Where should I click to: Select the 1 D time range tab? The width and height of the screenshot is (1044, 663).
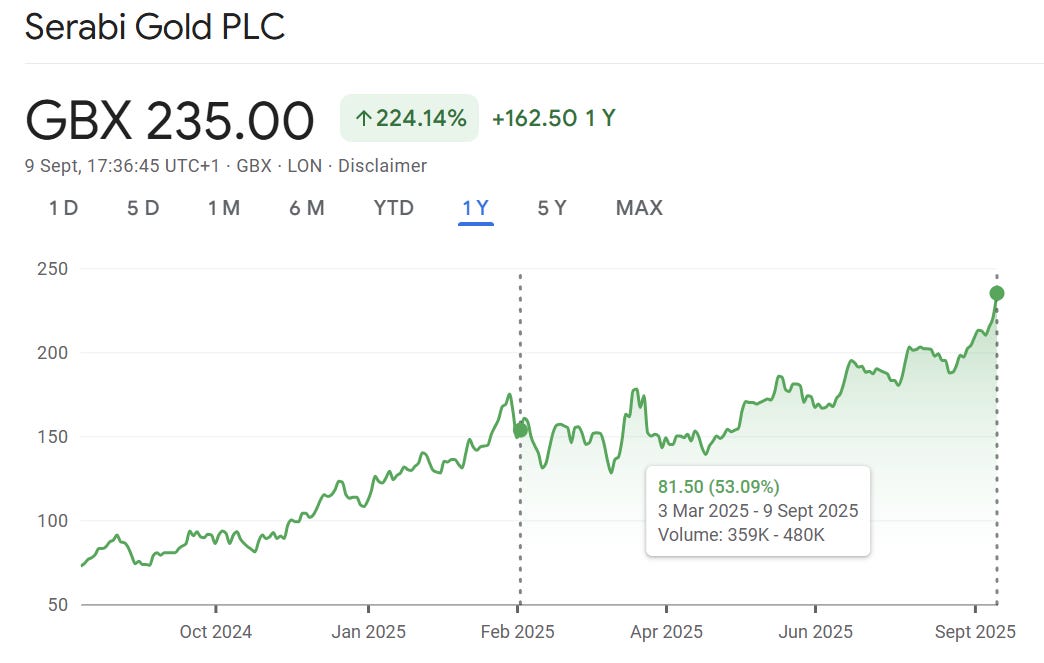63,208
